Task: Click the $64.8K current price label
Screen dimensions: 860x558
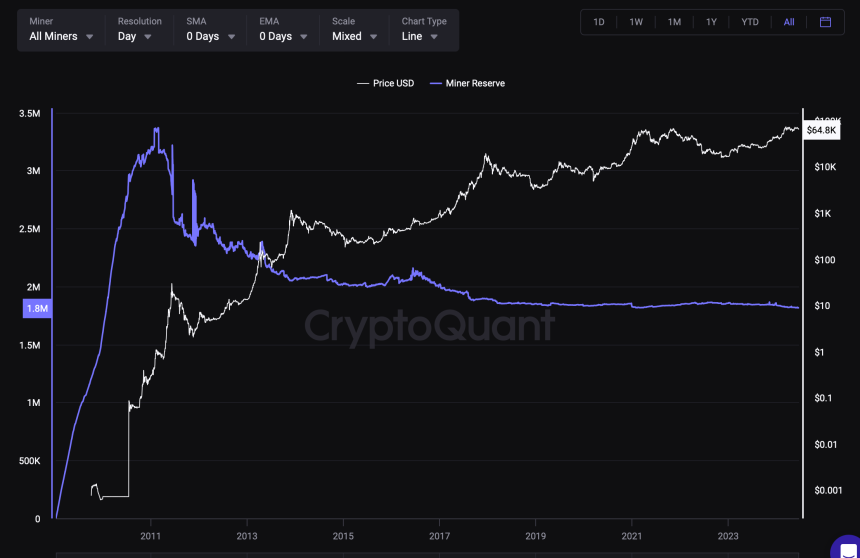Action: [x=821, y=130]
